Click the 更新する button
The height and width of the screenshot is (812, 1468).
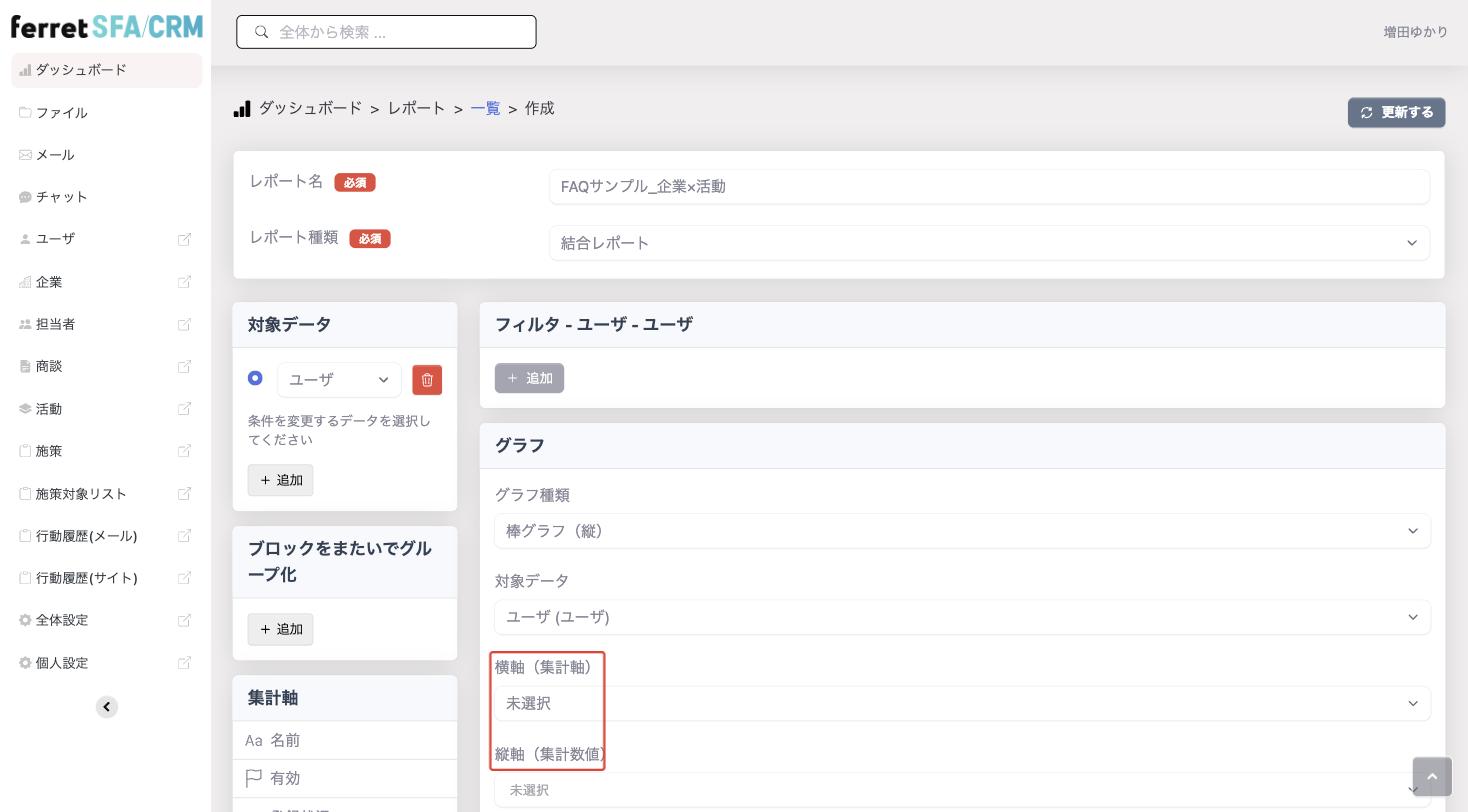[x=1396, y=113]
